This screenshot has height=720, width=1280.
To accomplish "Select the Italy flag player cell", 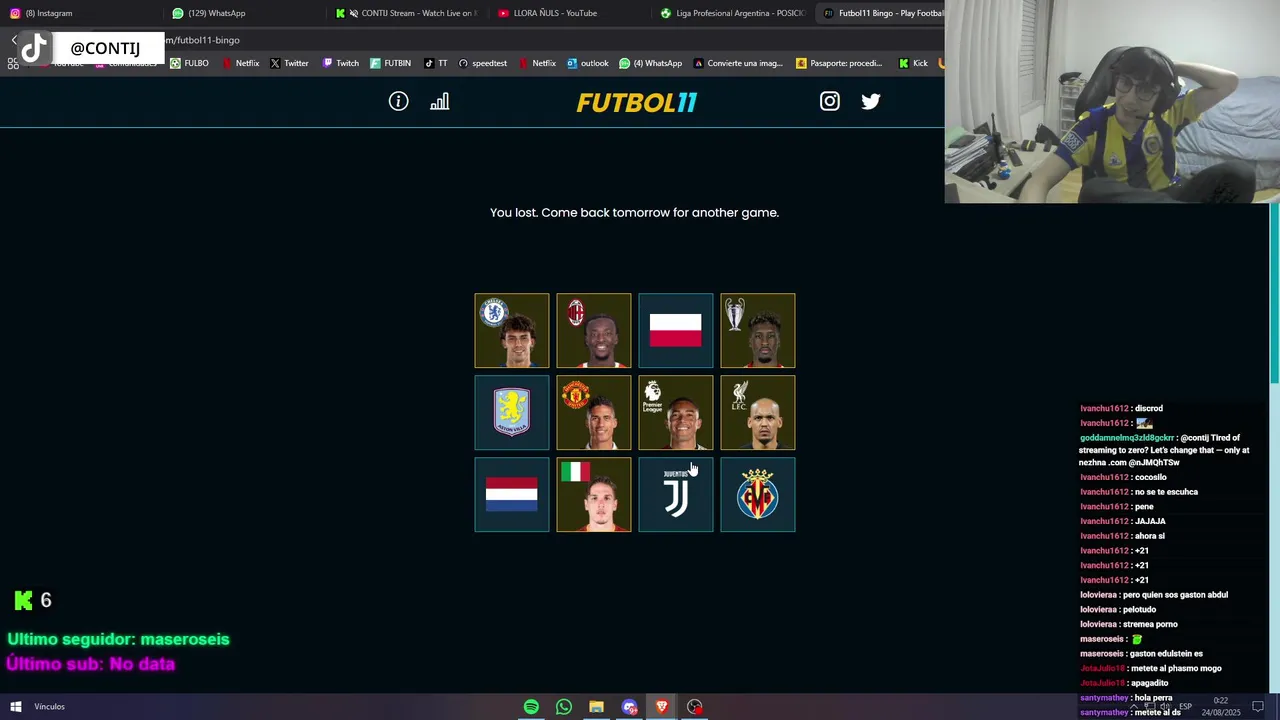I will tap(594, 494).
